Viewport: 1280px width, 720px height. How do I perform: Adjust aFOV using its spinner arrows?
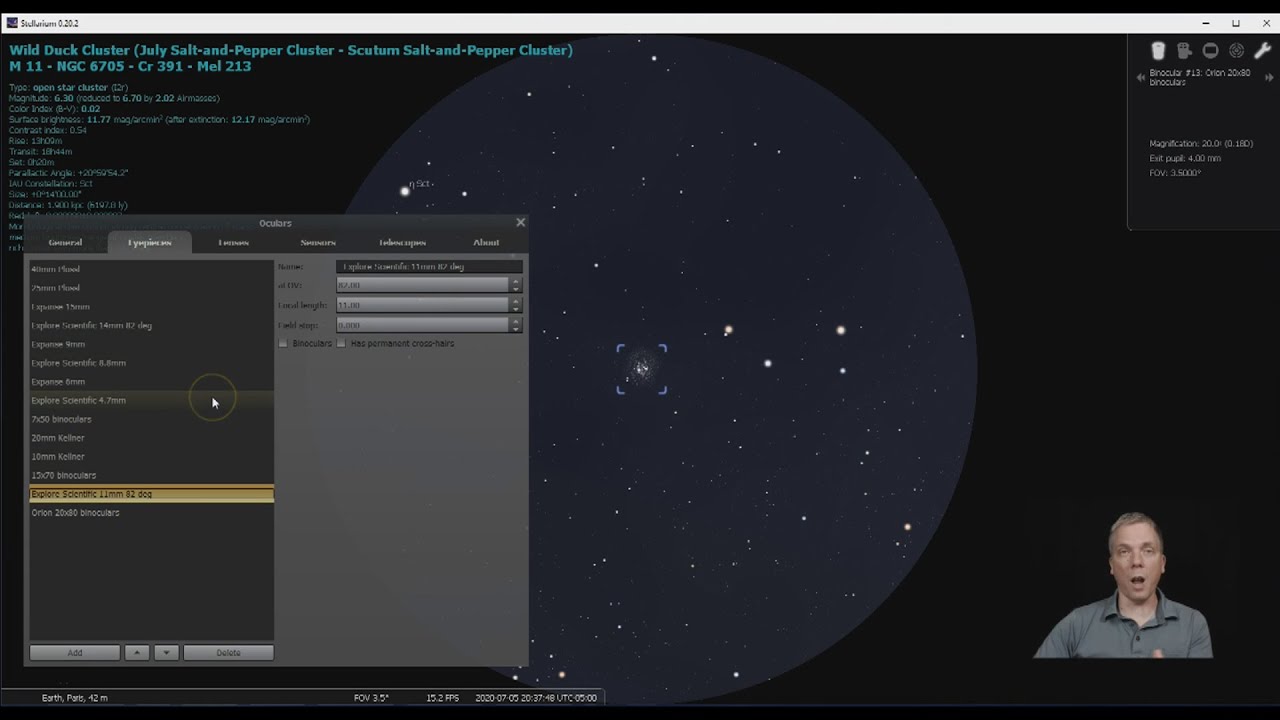(516, 285)
